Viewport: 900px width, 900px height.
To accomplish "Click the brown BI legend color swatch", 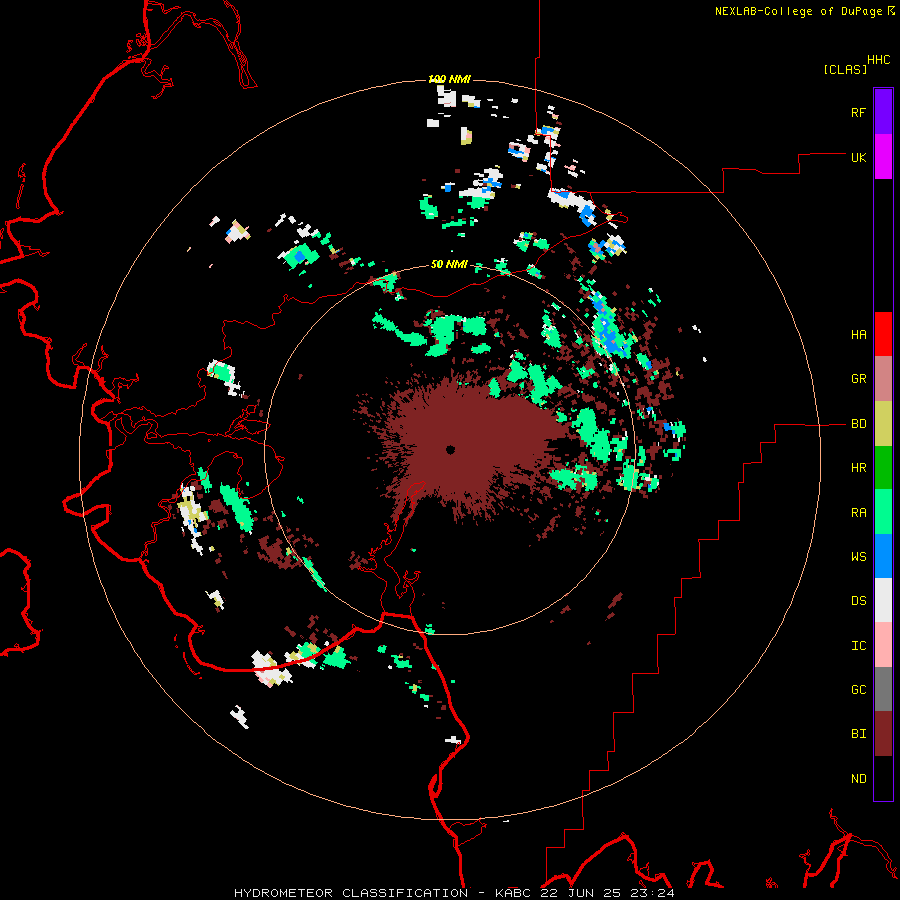I will [883, 734].
